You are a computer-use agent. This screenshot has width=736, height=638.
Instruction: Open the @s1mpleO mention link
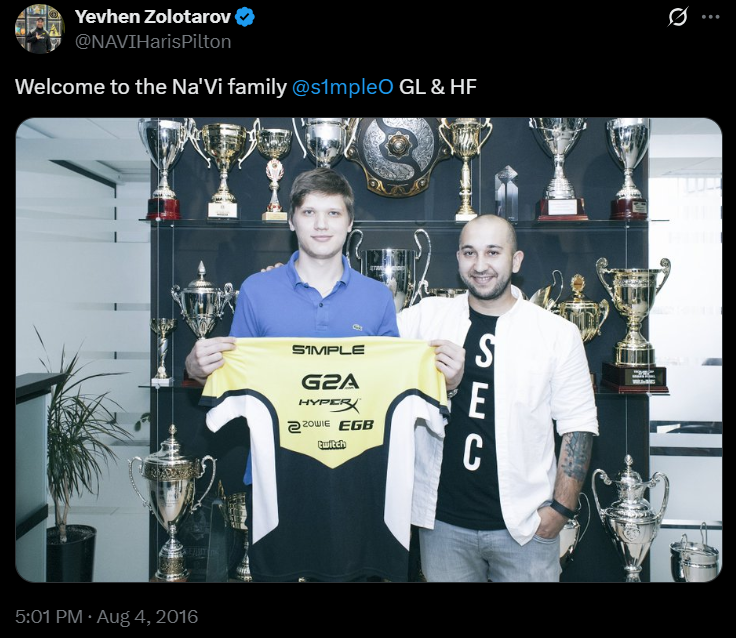343,87
